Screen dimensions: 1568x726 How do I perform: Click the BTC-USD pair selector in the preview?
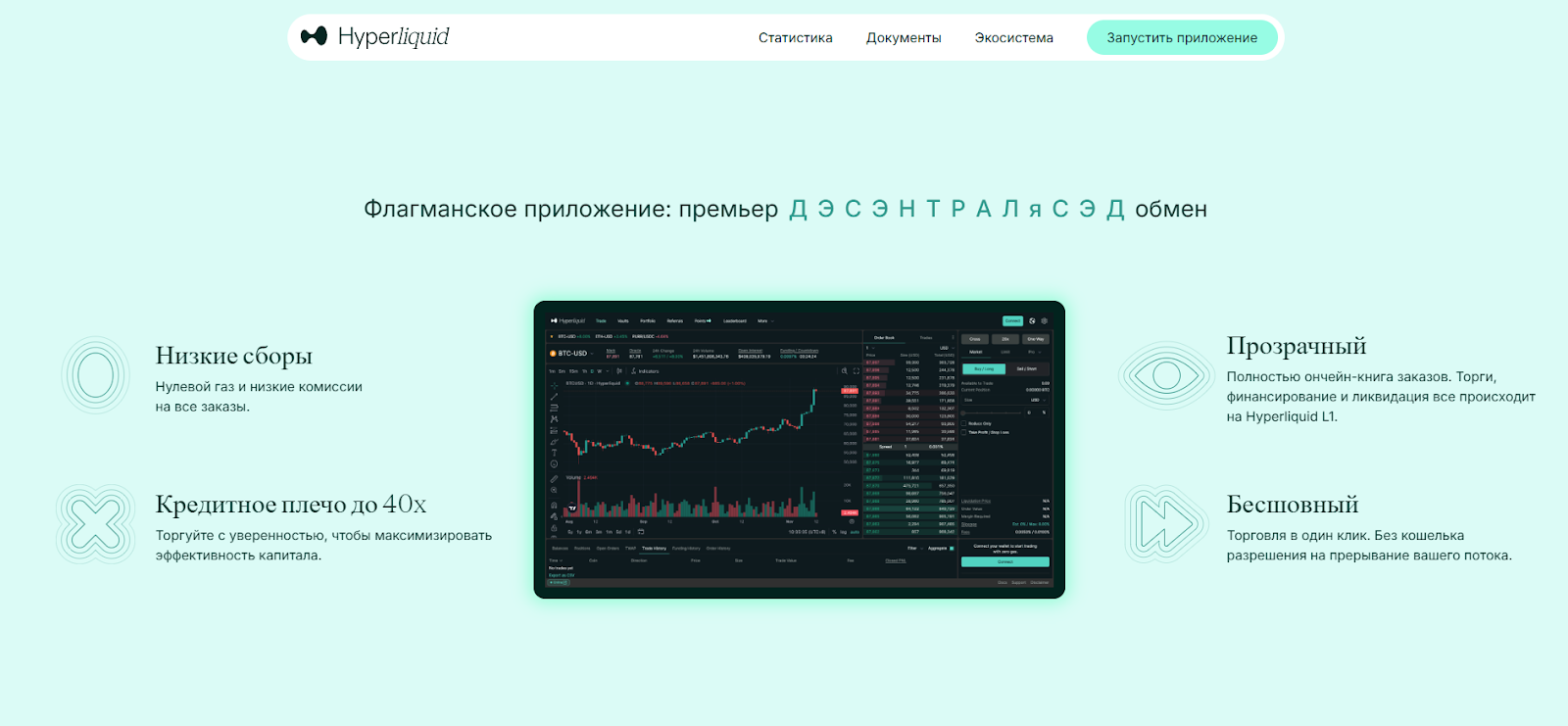point(573,353)
